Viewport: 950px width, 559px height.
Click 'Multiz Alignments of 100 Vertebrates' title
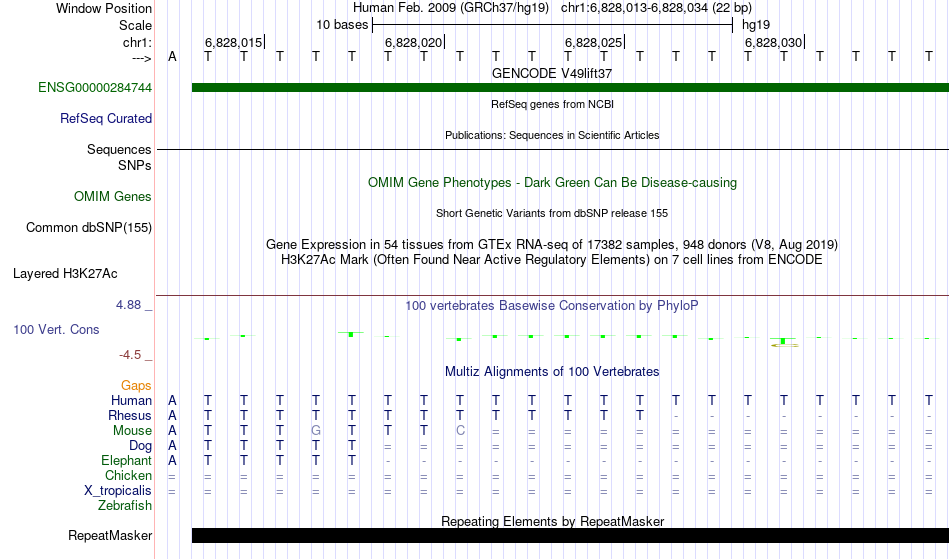tap(552, 371)
